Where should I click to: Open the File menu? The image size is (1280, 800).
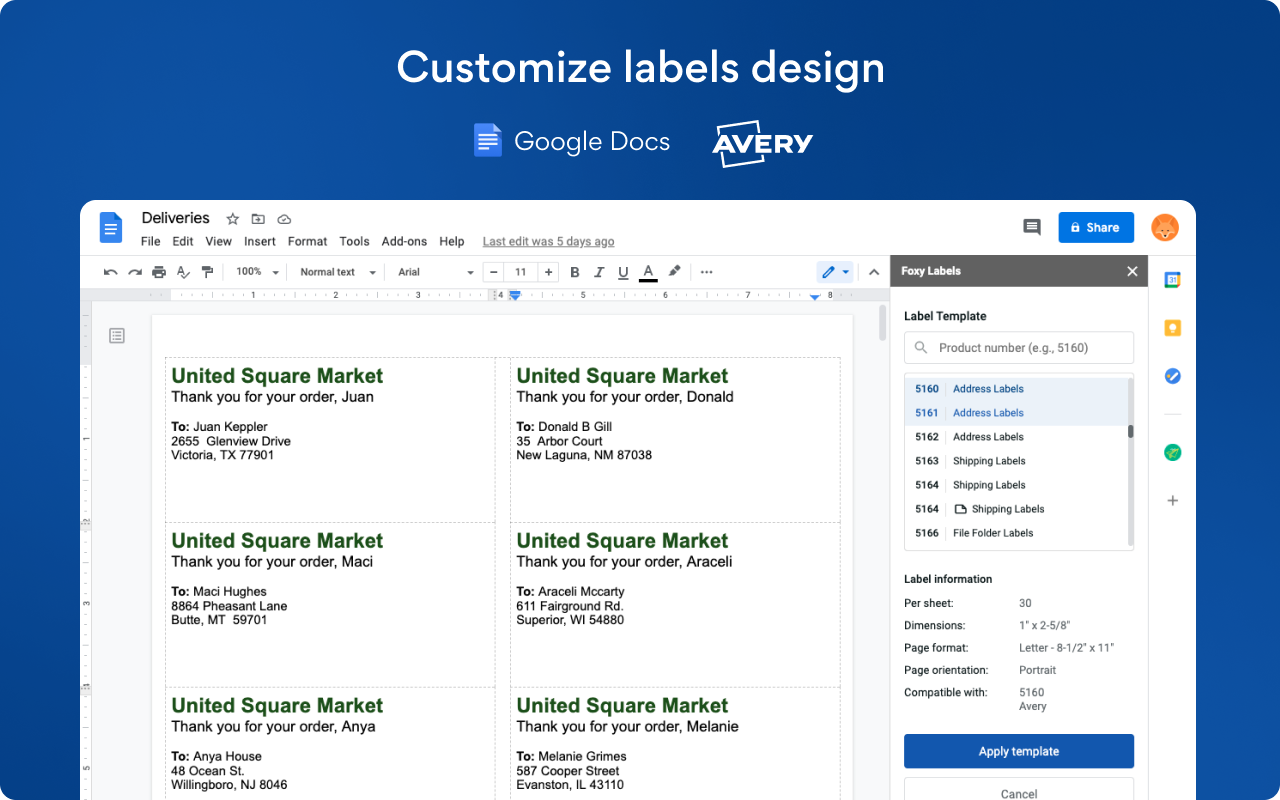click(151, 241)
